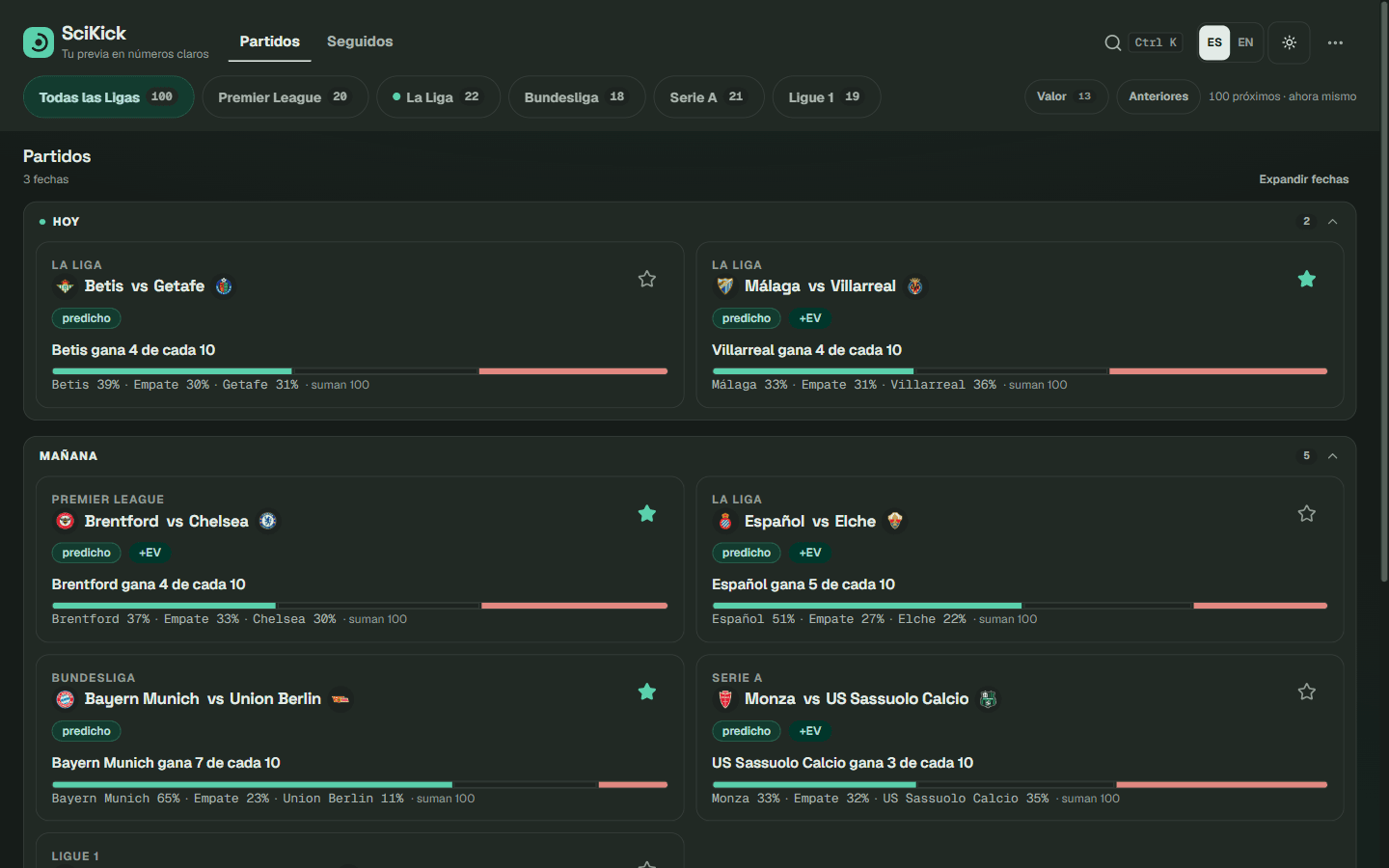Click the Villarreal team crest
The height and width of the screenshot is (868, 1389).
915,286
